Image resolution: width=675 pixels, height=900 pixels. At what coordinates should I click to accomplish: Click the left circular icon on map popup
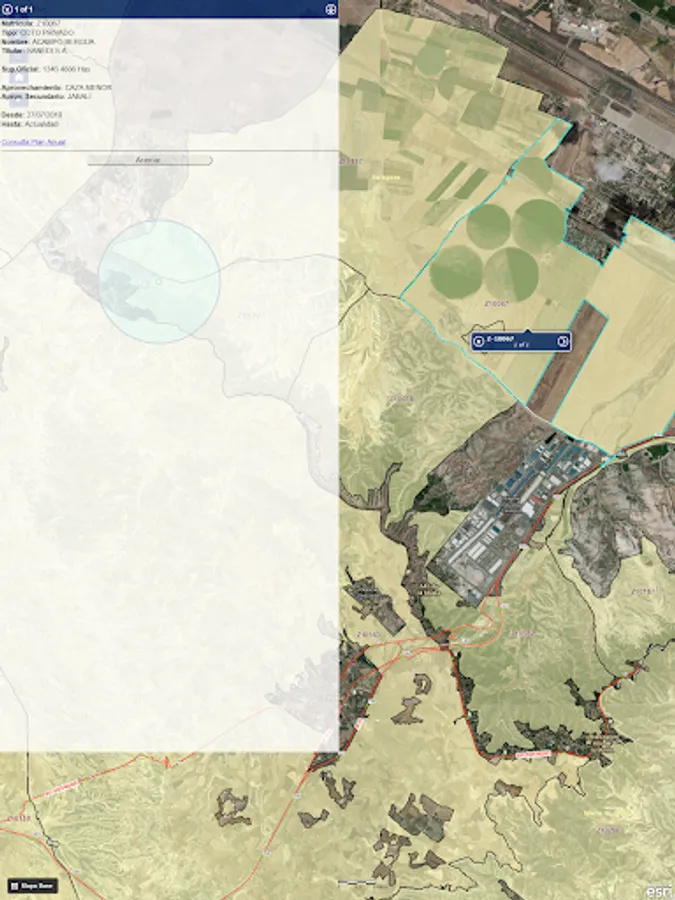point(479,342)
